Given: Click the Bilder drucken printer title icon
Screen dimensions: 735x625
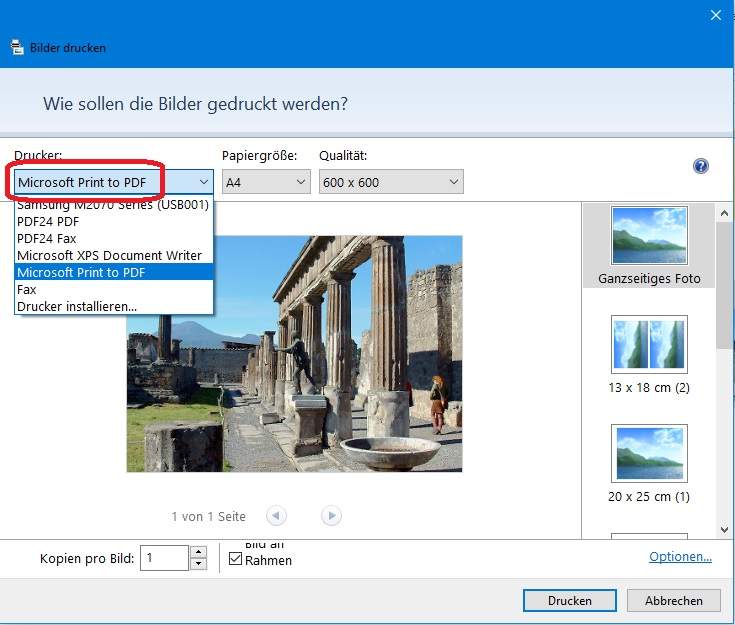Looking at the screenshot, I should pos(17,47).
